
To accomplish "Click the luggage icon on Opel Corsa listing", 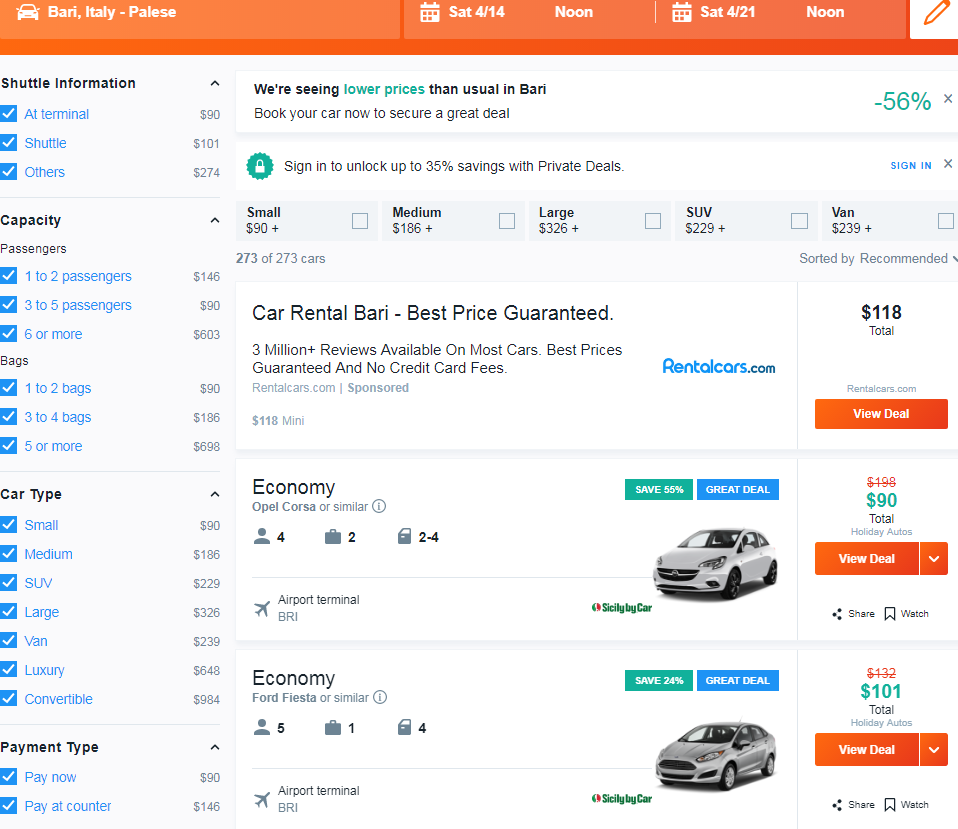I will click(x=333, y=536).
